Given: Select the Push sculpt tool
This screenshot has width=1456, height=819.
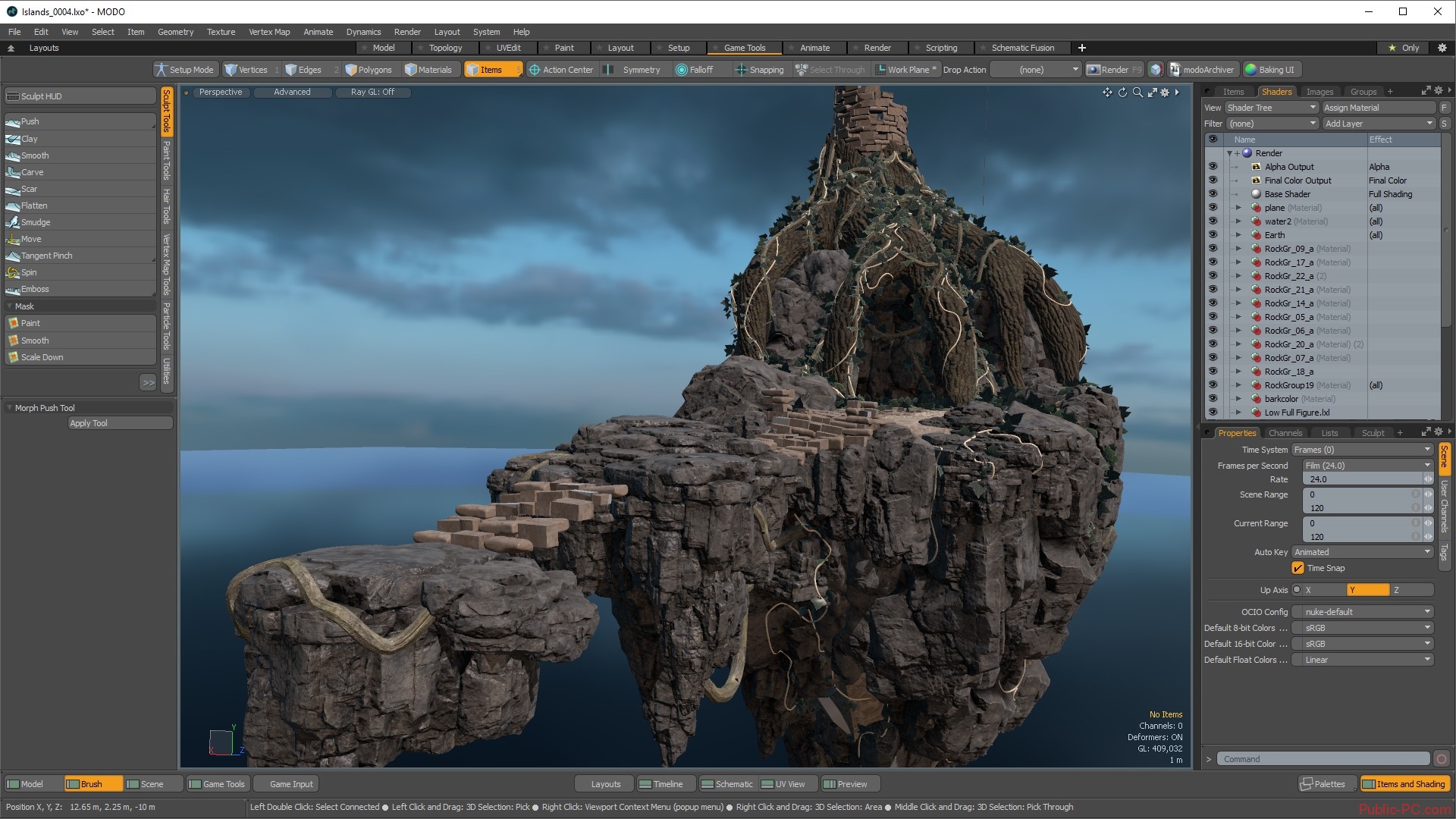Looking at the screenshot, I should pyautogui.click(x=30, y=121).
